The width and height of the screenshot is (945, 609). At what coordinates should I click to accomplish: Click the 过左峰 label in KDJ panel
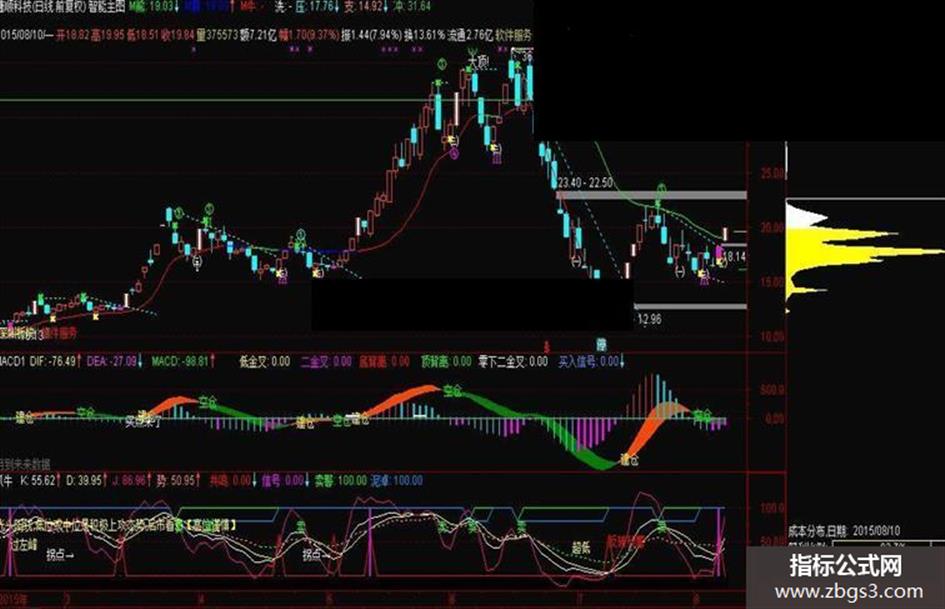click(23, 544)
